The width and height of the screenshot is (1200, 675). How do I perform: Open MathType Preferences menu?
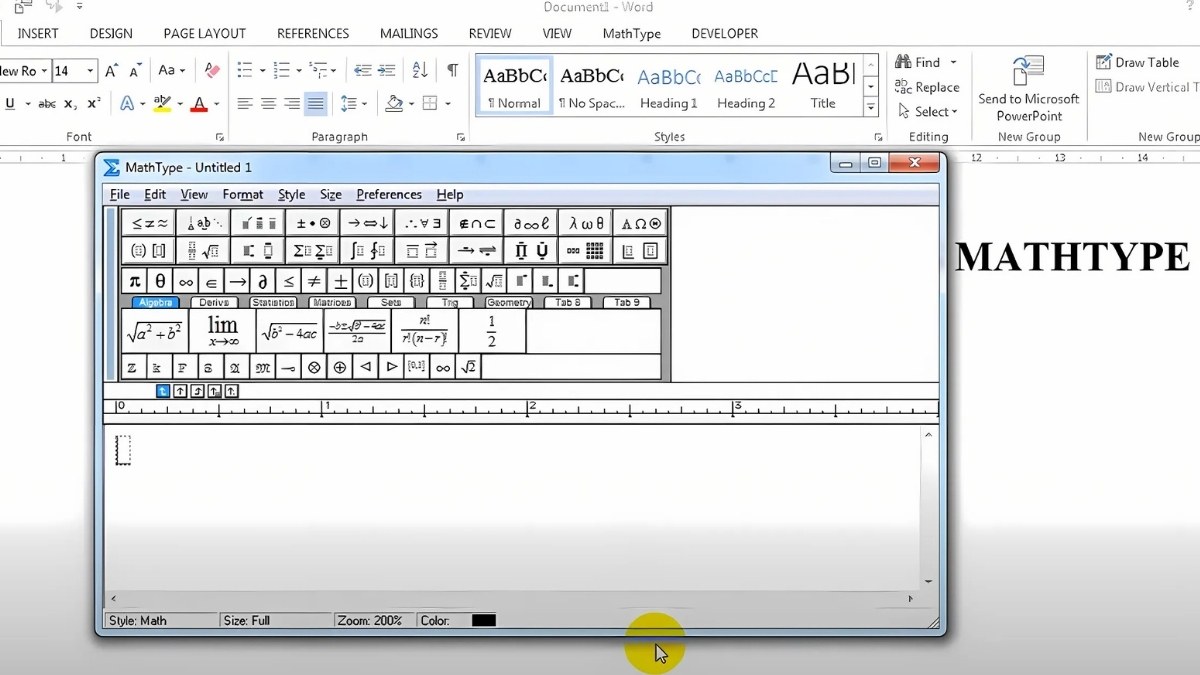click(389, 195)
